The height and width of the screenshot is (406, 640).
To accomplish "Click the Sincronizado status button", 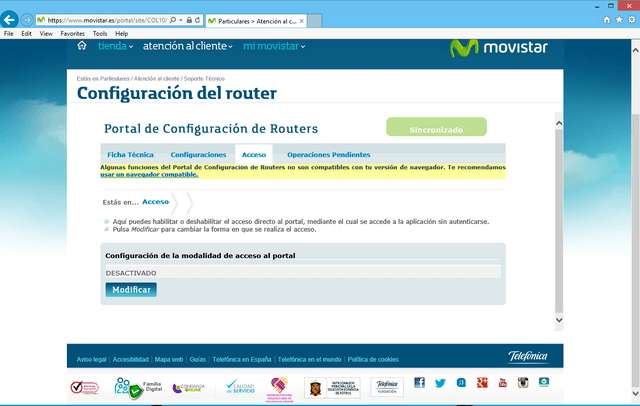I will (x=436, y=127).
